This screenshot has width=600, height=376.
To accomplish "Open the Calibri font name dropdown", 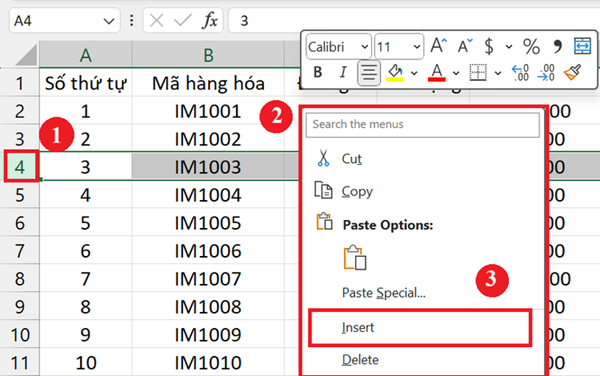I will 365,47.
